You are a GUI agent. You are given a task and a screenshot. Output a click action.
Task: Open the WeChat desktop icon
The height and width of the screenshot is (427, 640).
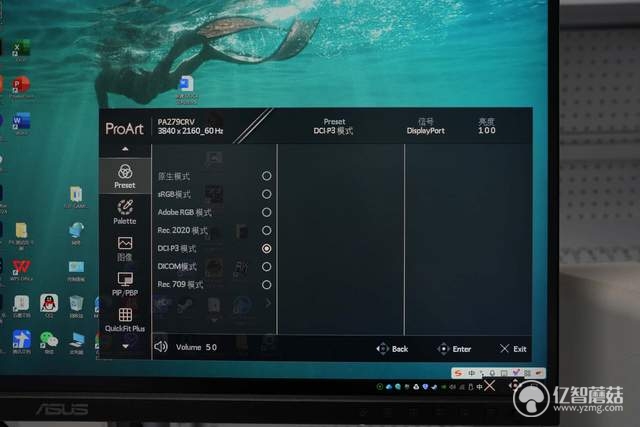point(49,341)
